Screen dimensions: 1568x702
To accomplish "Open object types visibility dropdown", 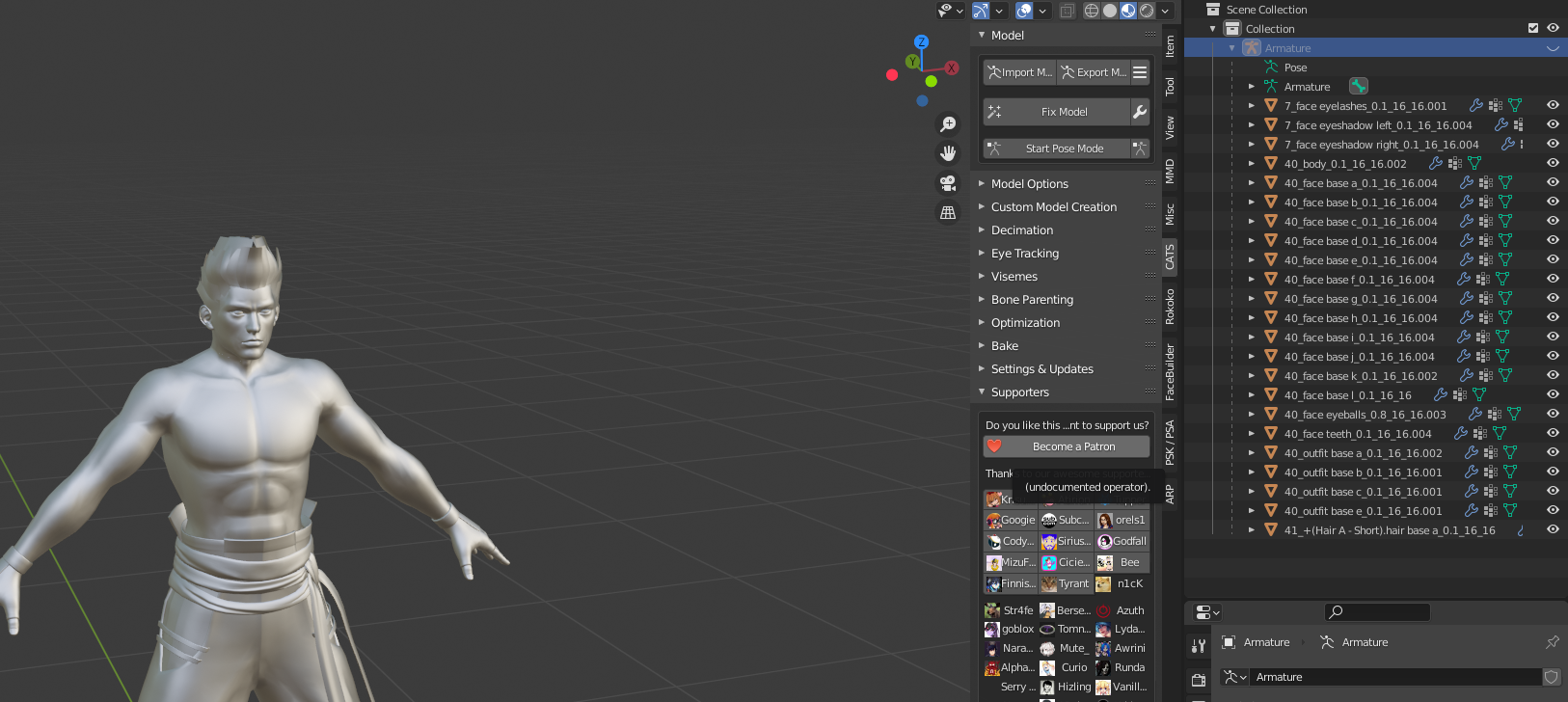I will [x=951, y=11].
